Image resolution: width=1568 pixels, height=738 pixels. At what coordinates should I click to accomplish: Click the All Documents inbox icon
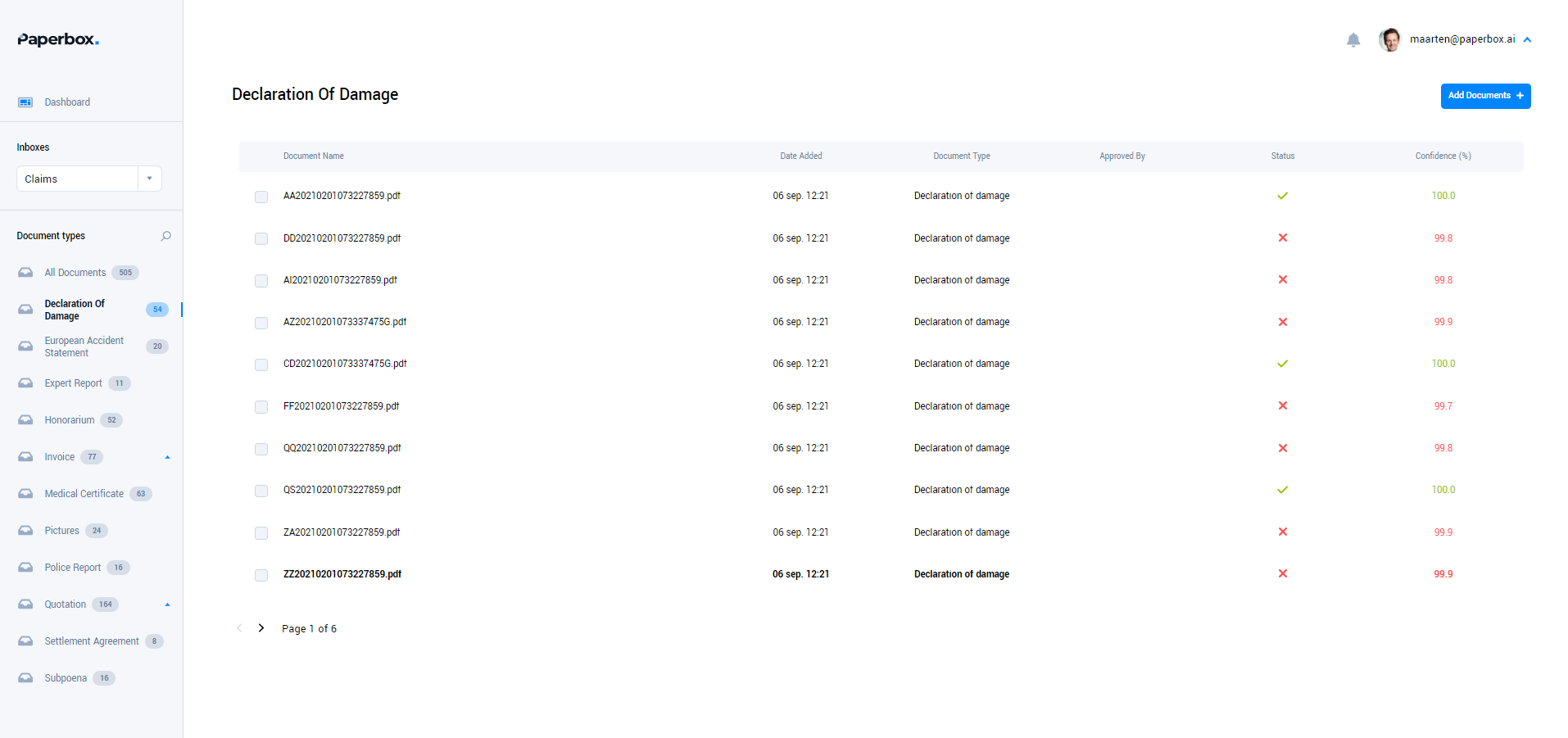coord(25,273)
